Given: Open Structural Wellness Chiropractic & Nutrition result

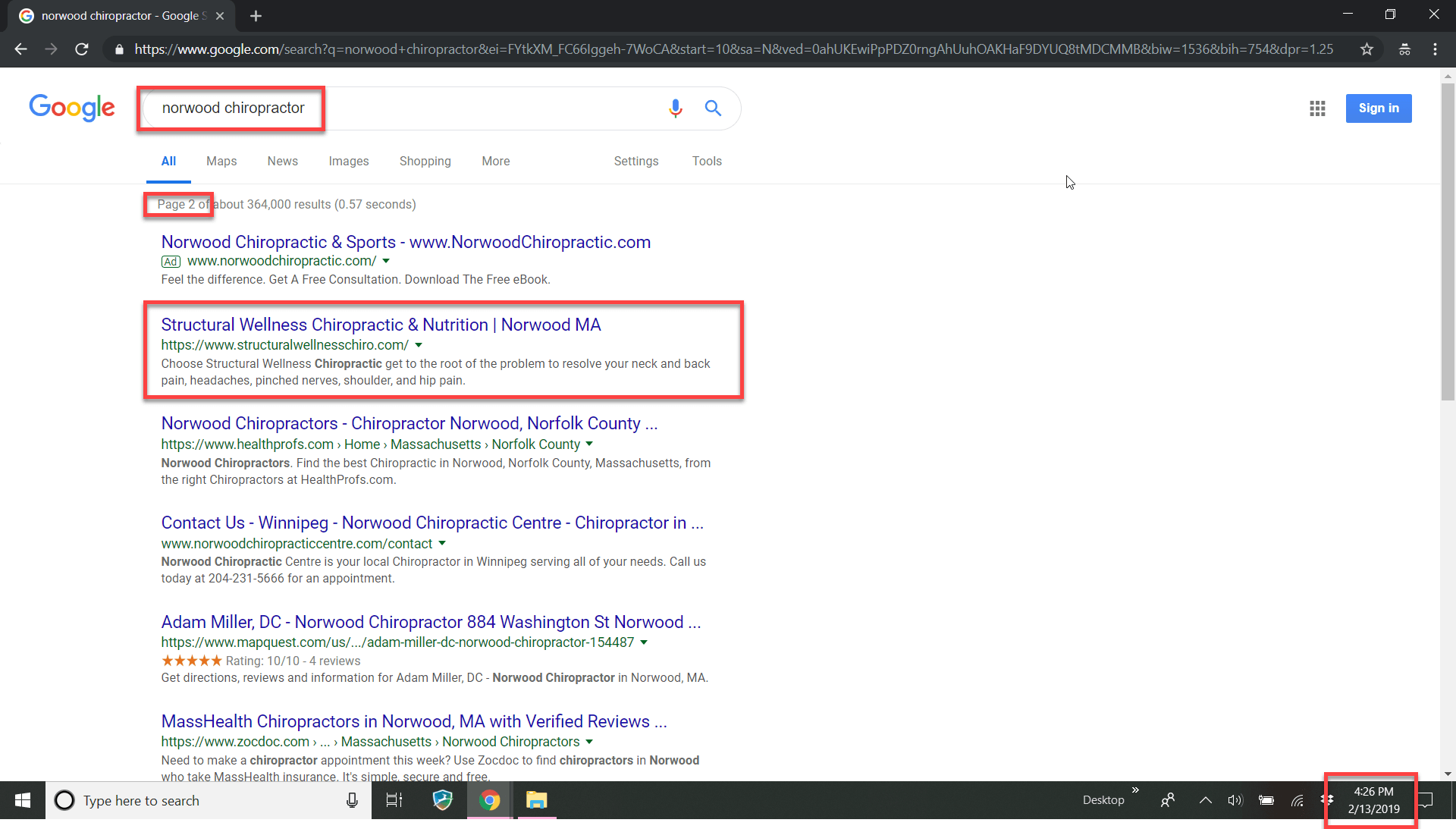Looking at the screenshot, I should (x=381, y=325).
